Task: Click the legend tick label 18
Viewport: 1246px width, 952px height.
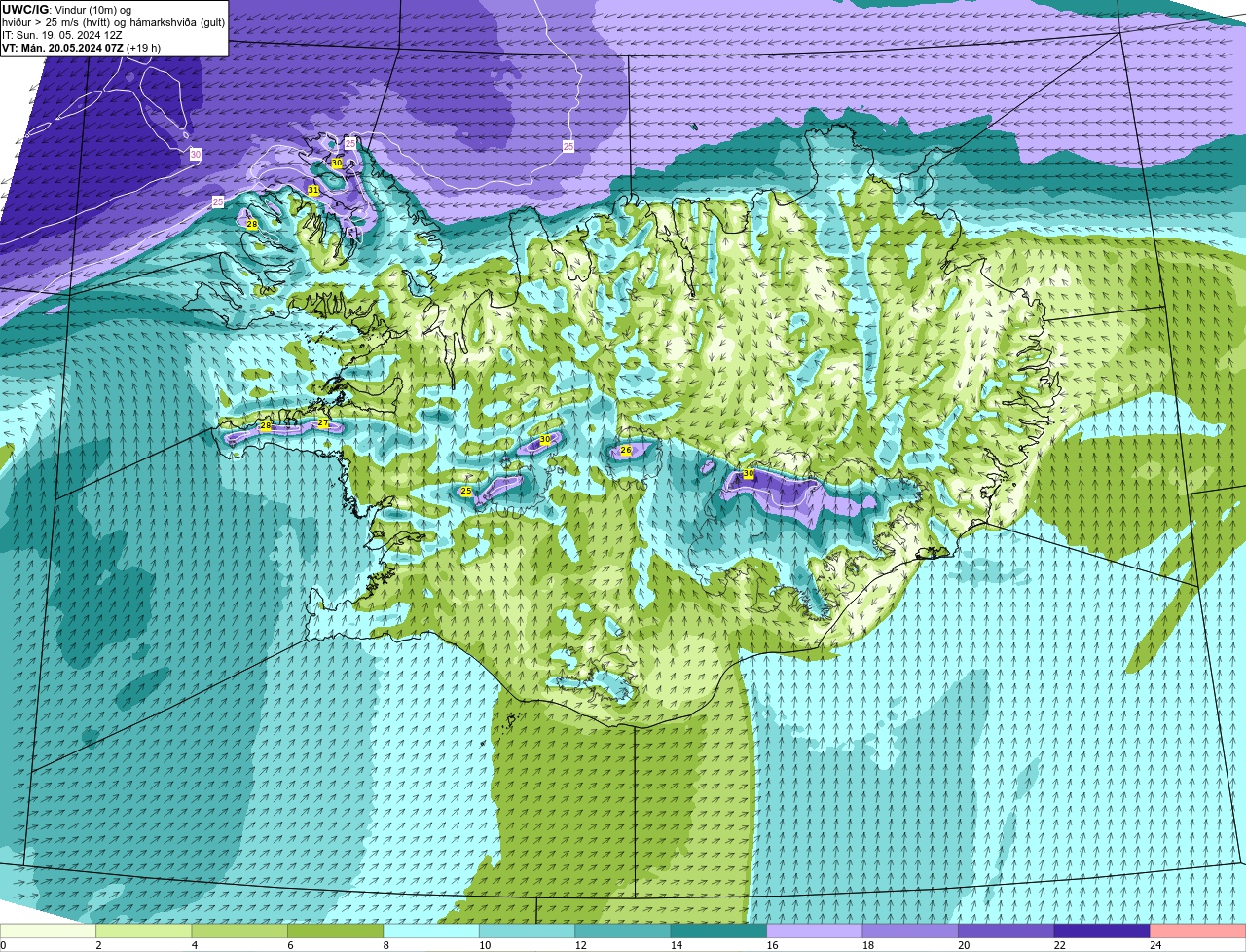Action: [867, 945]
